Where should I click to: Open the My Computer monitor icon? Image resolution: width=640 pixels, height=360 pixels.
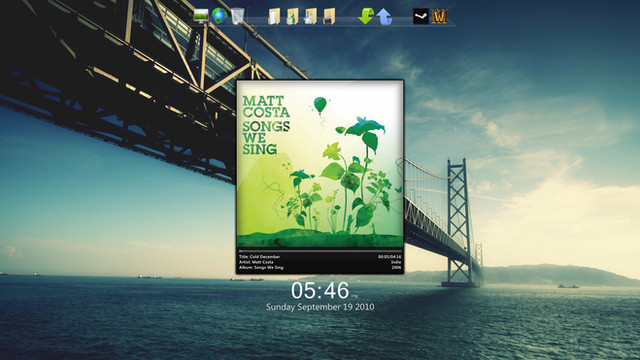pos(201,16)
